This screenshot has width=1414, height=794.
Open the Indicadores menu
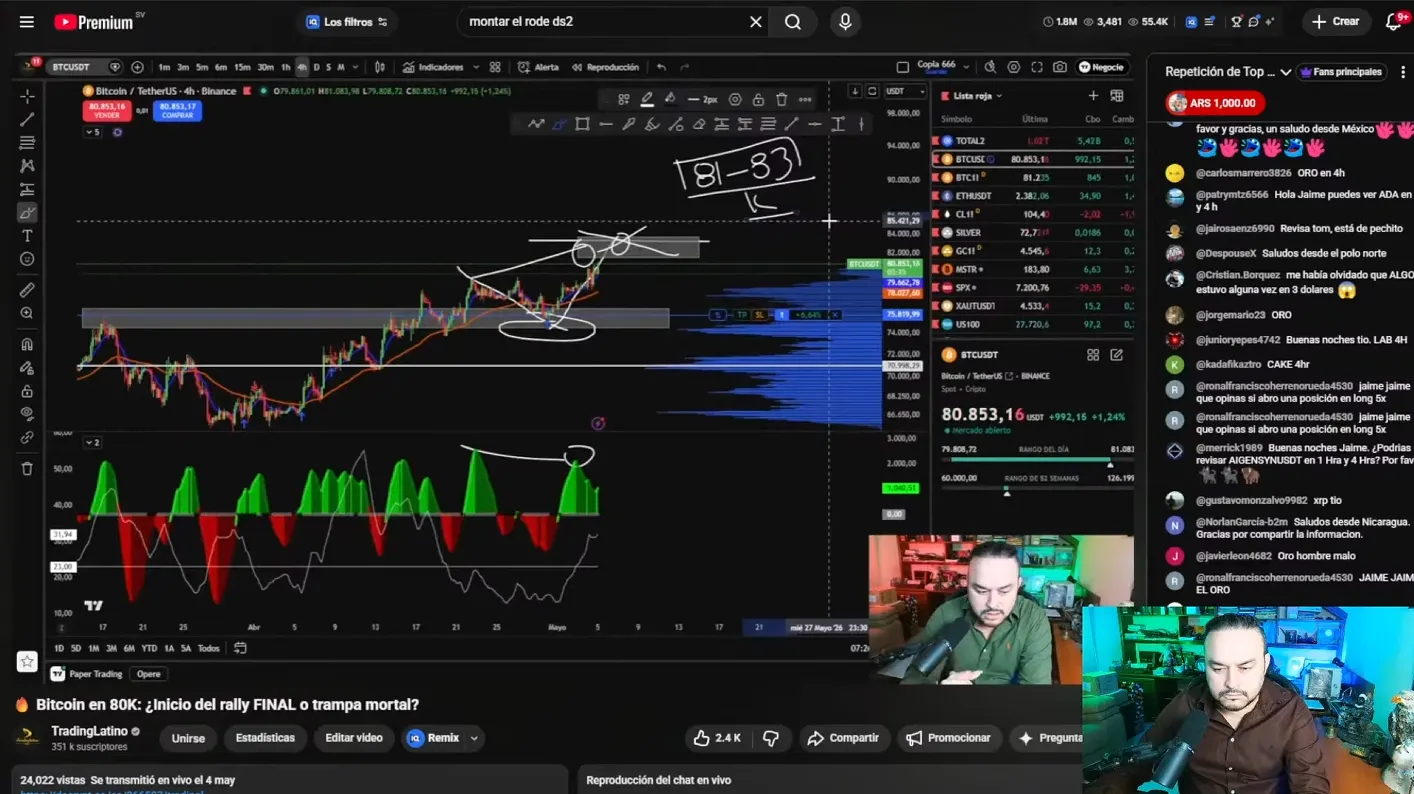coord(433,67)
